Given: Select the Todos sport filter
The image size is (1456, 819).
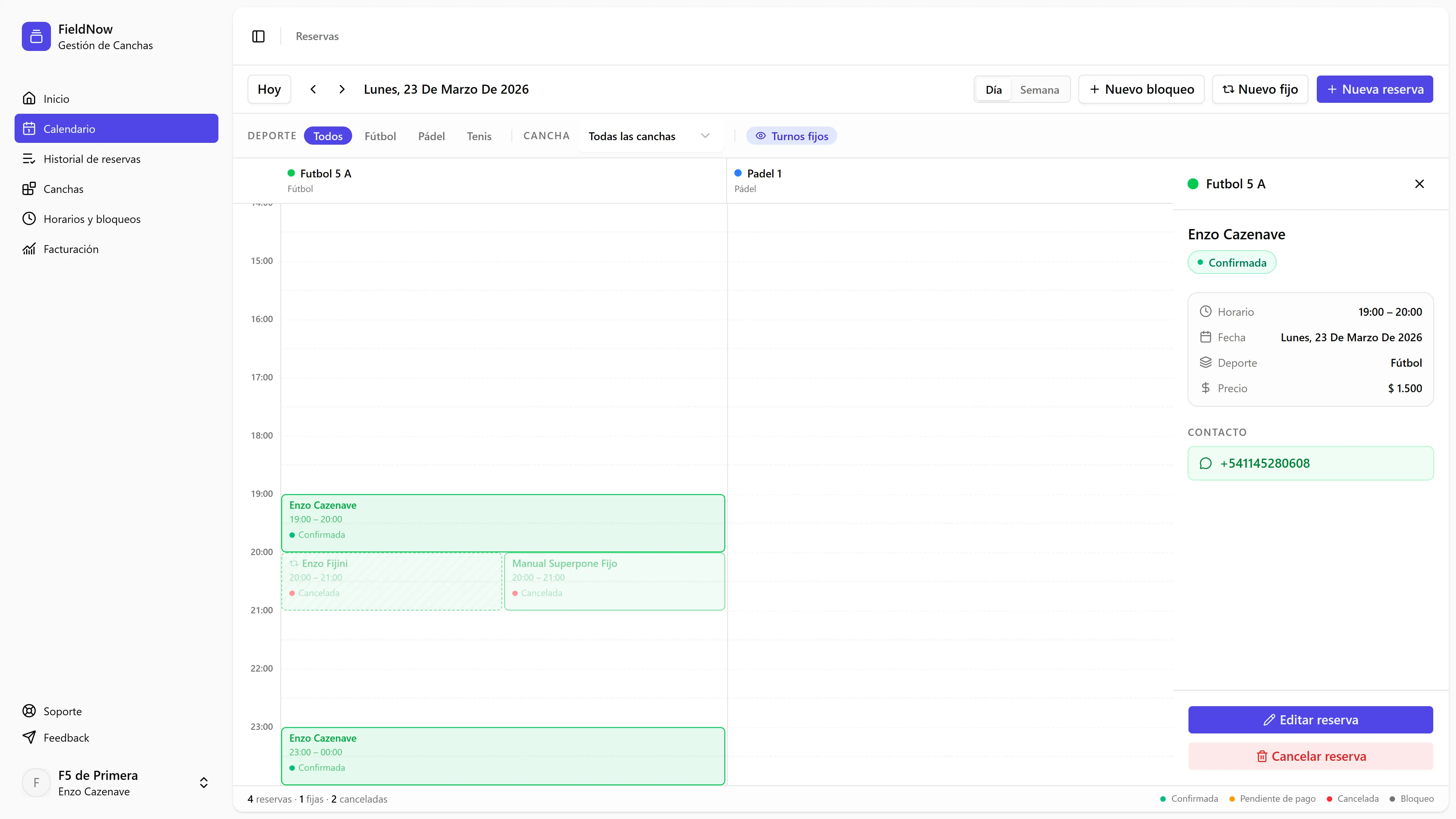Looking at the screenshot, I should (328, 136).
